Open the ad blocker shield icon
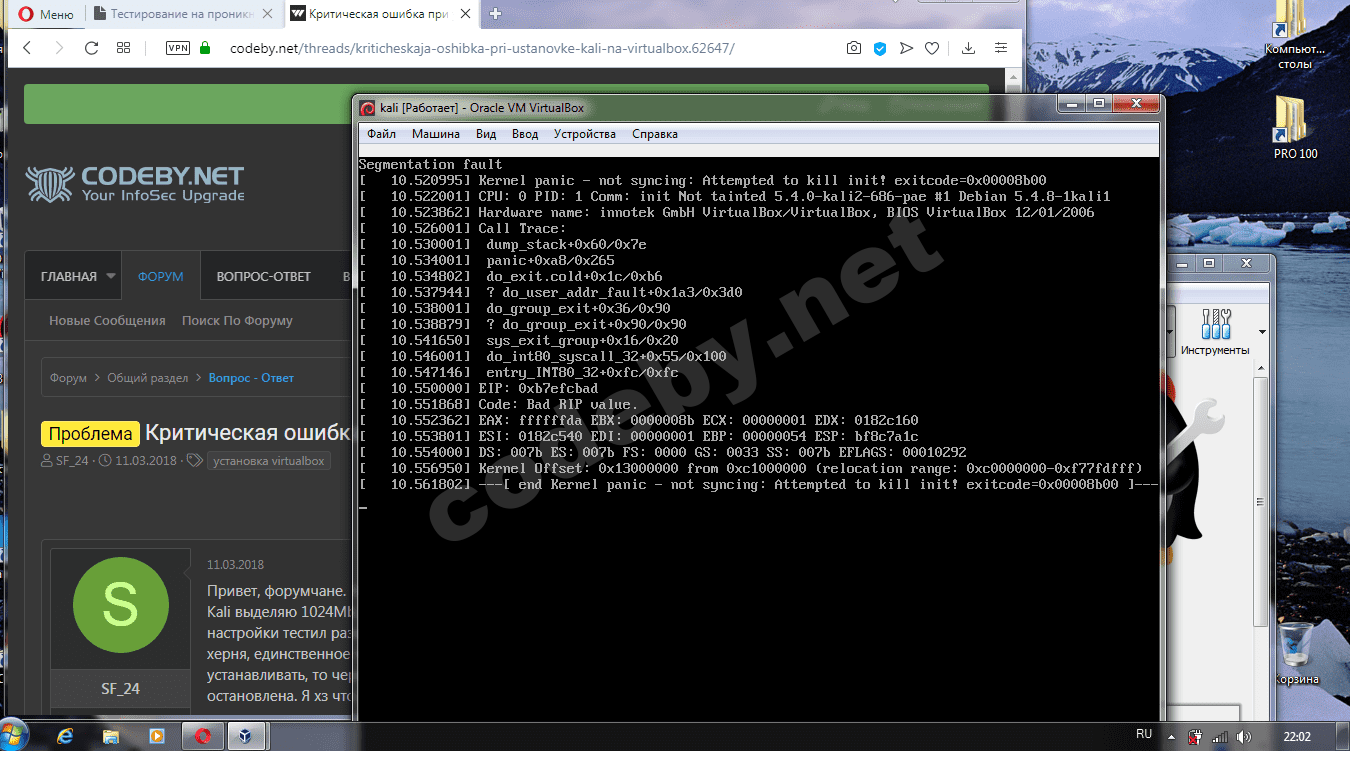1366x768 pixels. [880, 48]
